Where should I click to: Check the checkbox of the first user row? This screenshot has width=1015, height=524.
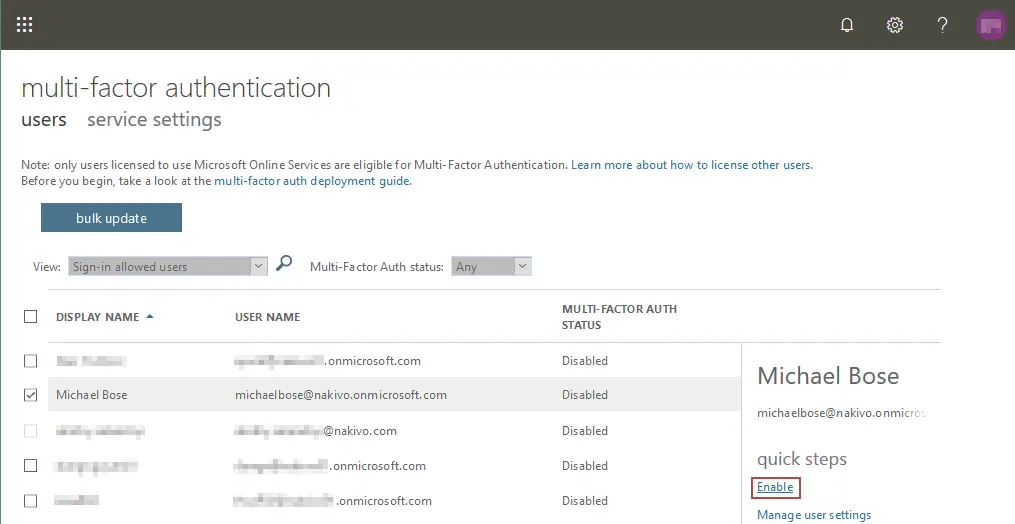(x=30, y=361)
